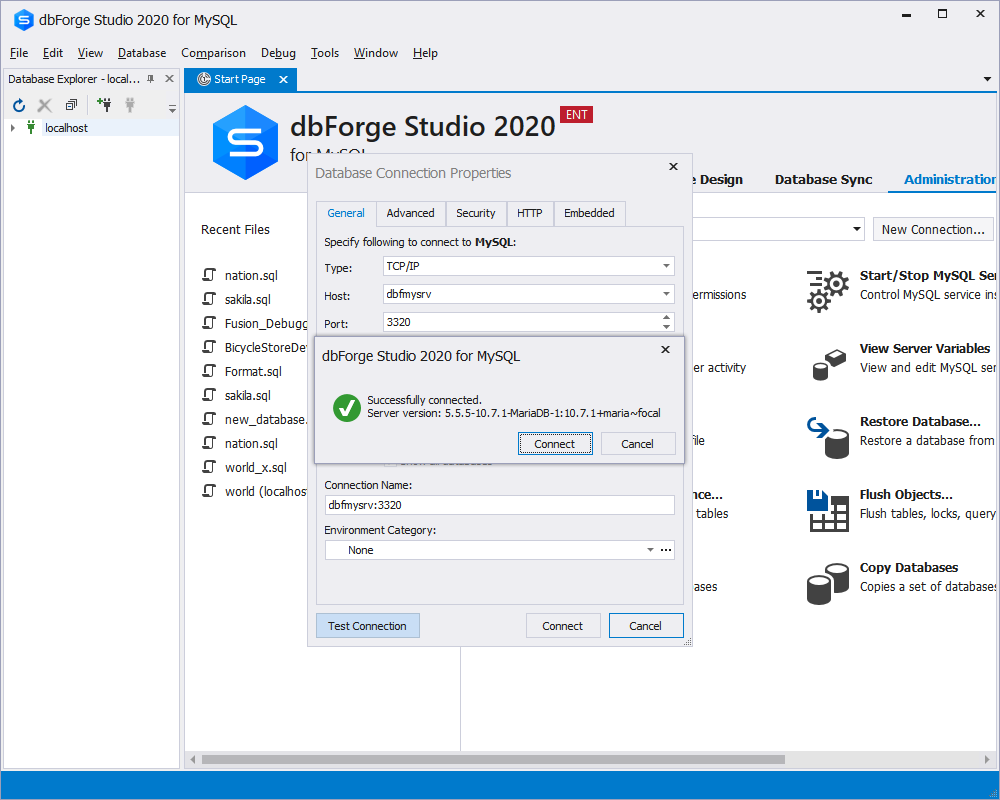Click Connect in the success message box
The height and width of the screenshot is (800, 1000).
click(555, 444)
